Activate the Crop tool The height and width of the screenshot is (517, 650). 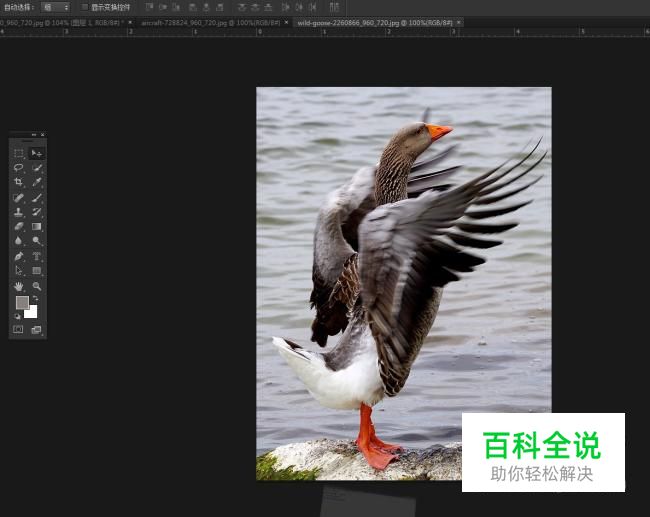[x=19, y=183]
